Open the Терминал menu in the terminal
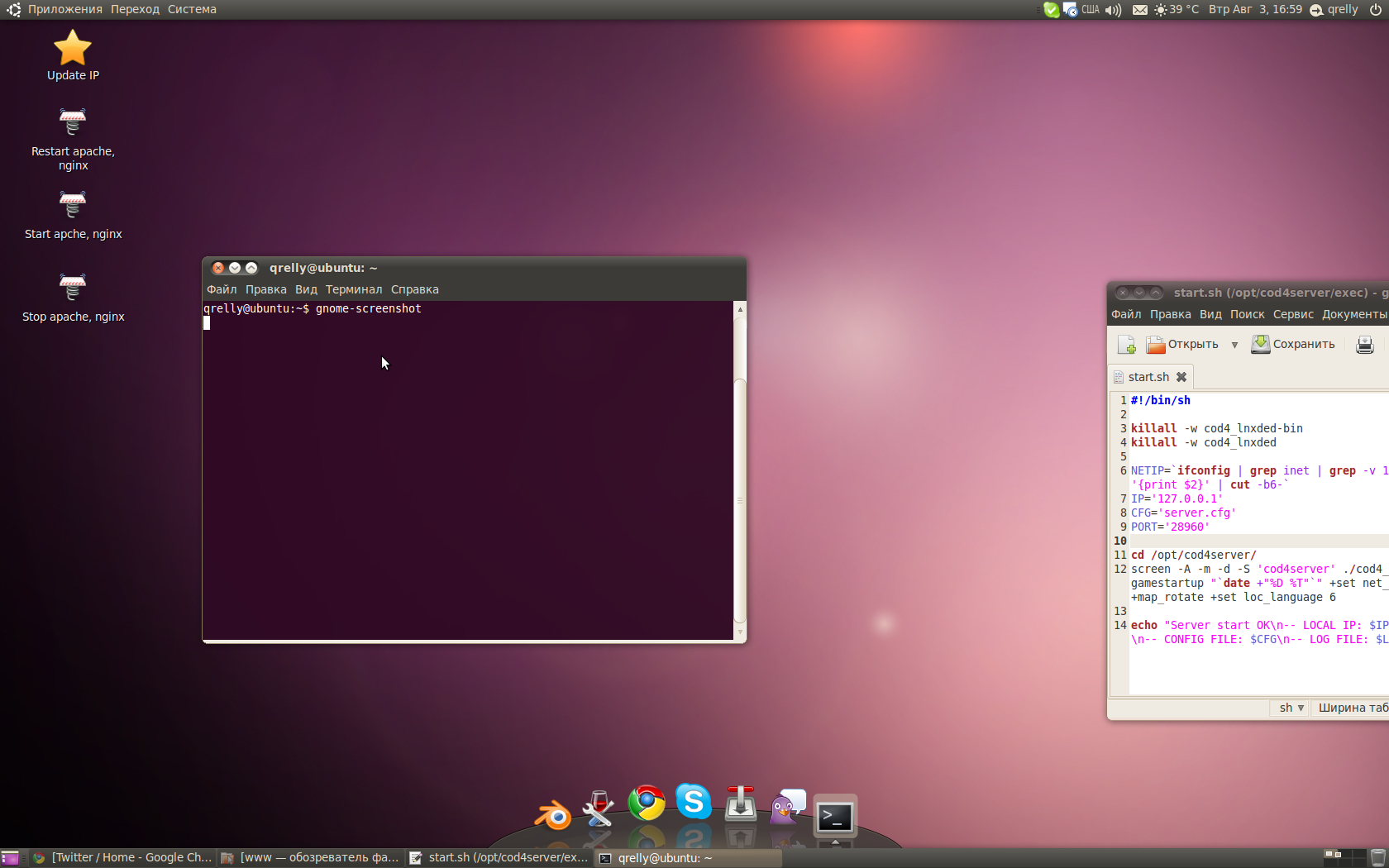This screenshot has height=868, width=1389. (x=353, y=289)
